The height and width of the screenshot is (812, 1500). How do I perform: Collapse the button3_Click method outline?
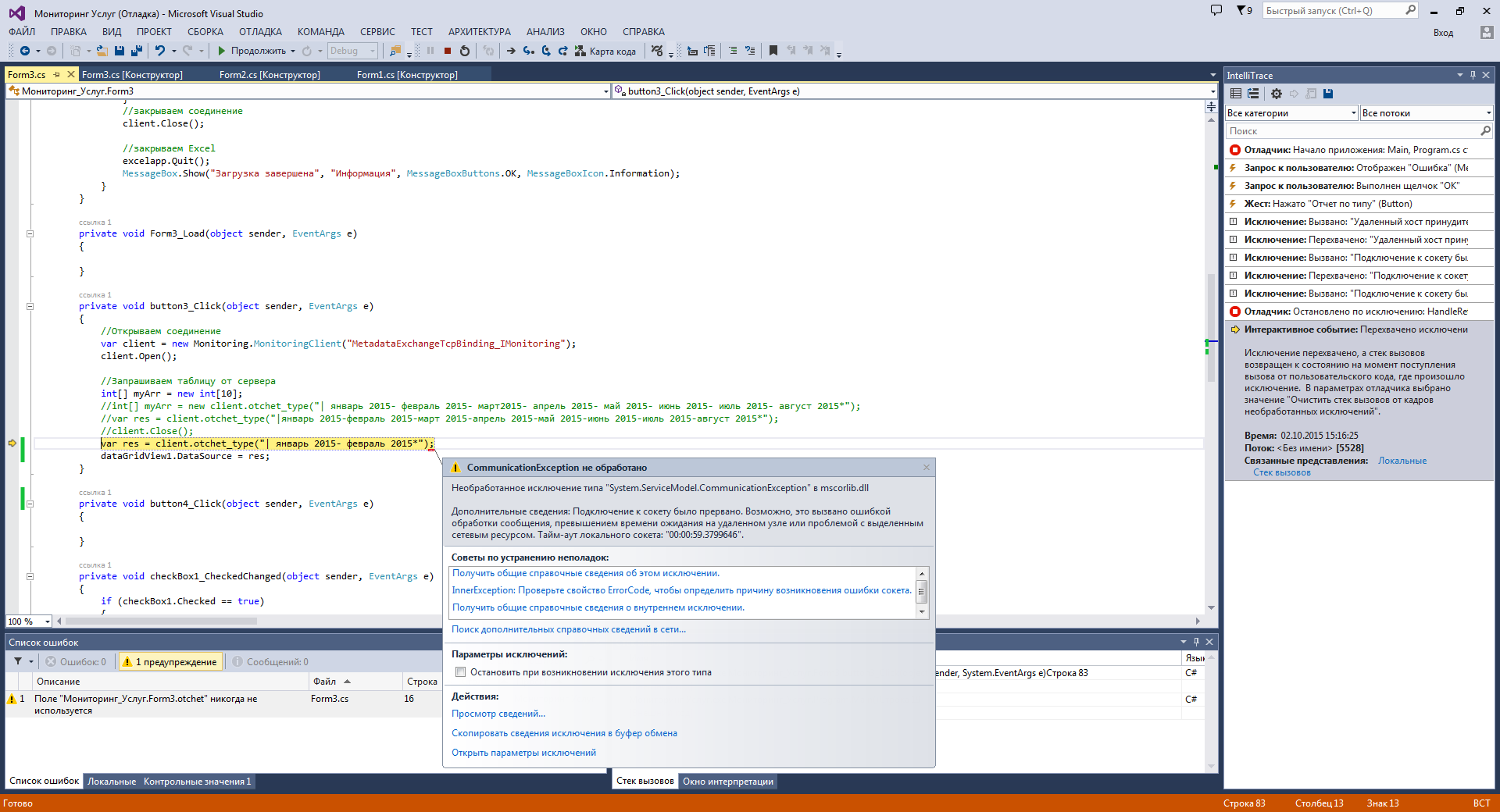pos(30,306)
